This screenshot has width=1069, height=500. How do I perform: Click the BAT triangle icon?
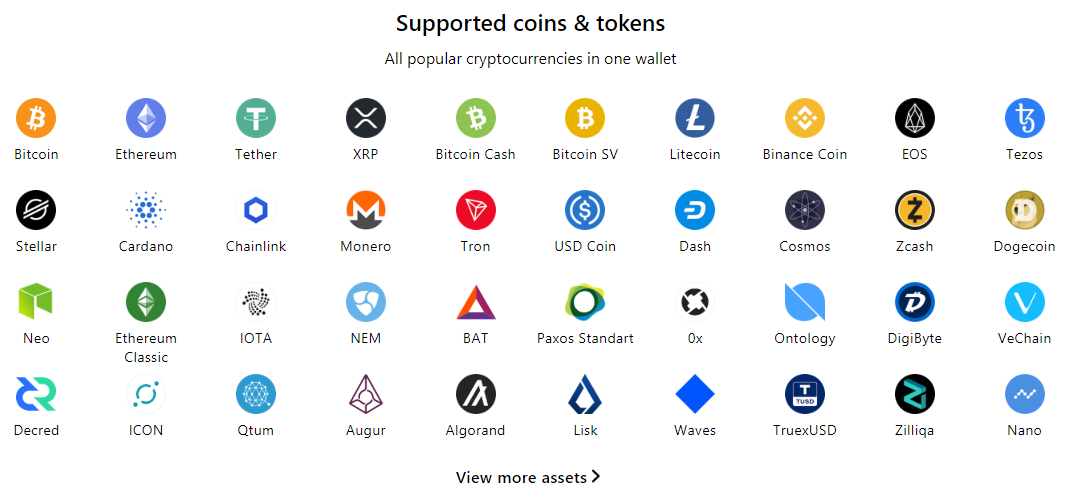[476, 302]
